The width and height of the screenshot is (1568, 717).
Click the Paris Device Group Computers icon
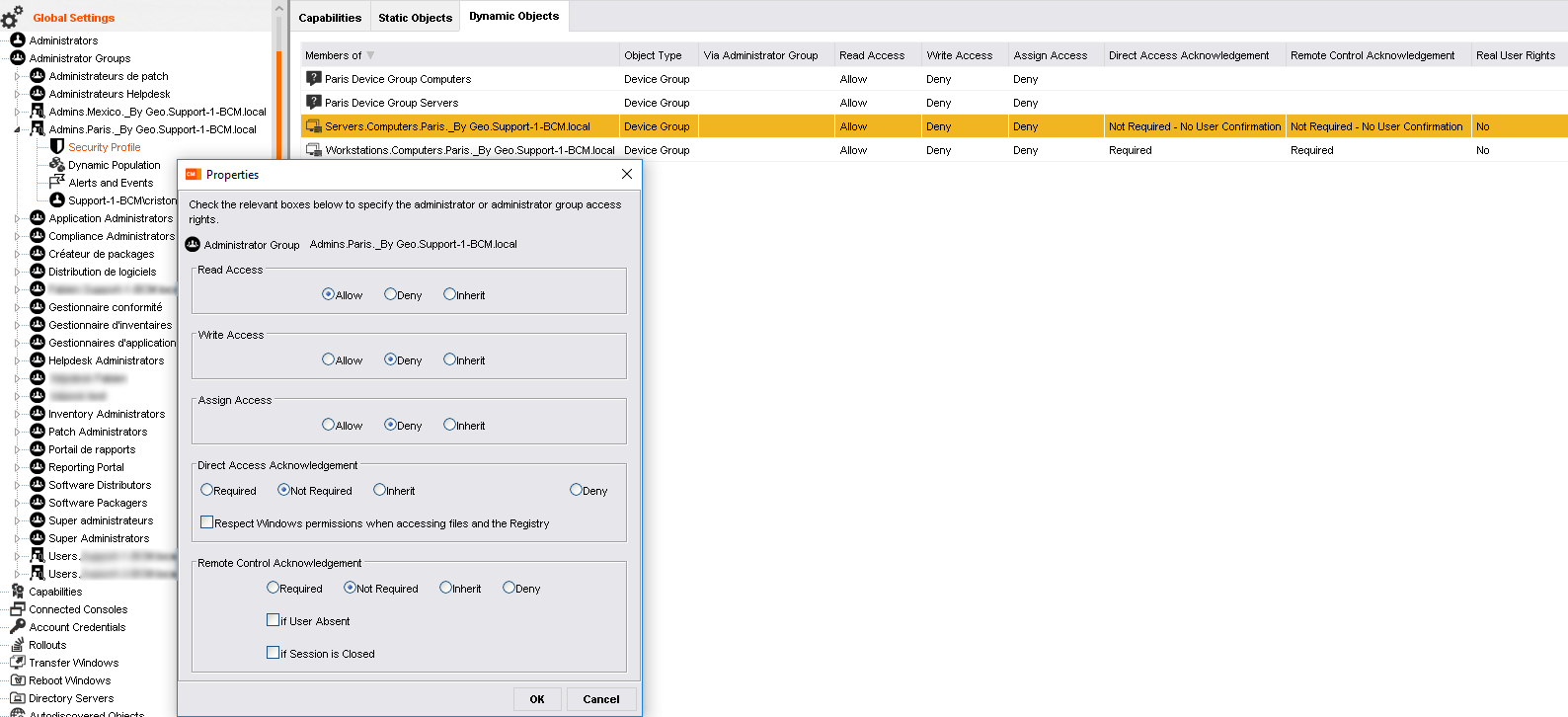314,79
